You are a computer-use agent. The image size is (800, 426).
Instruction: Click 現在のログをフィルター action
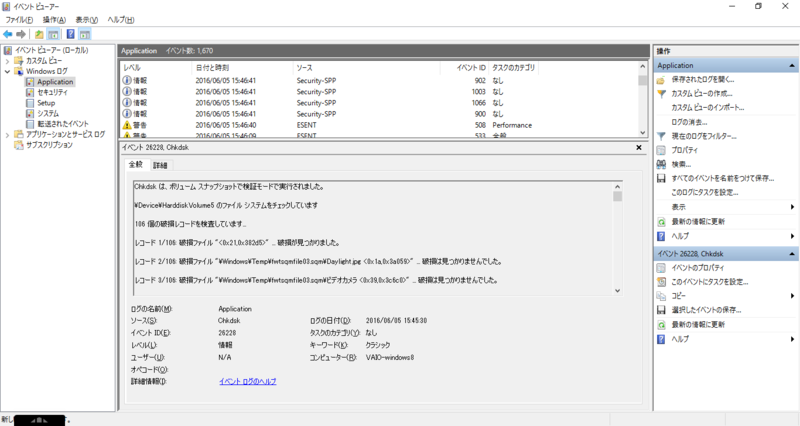[704, 137]
